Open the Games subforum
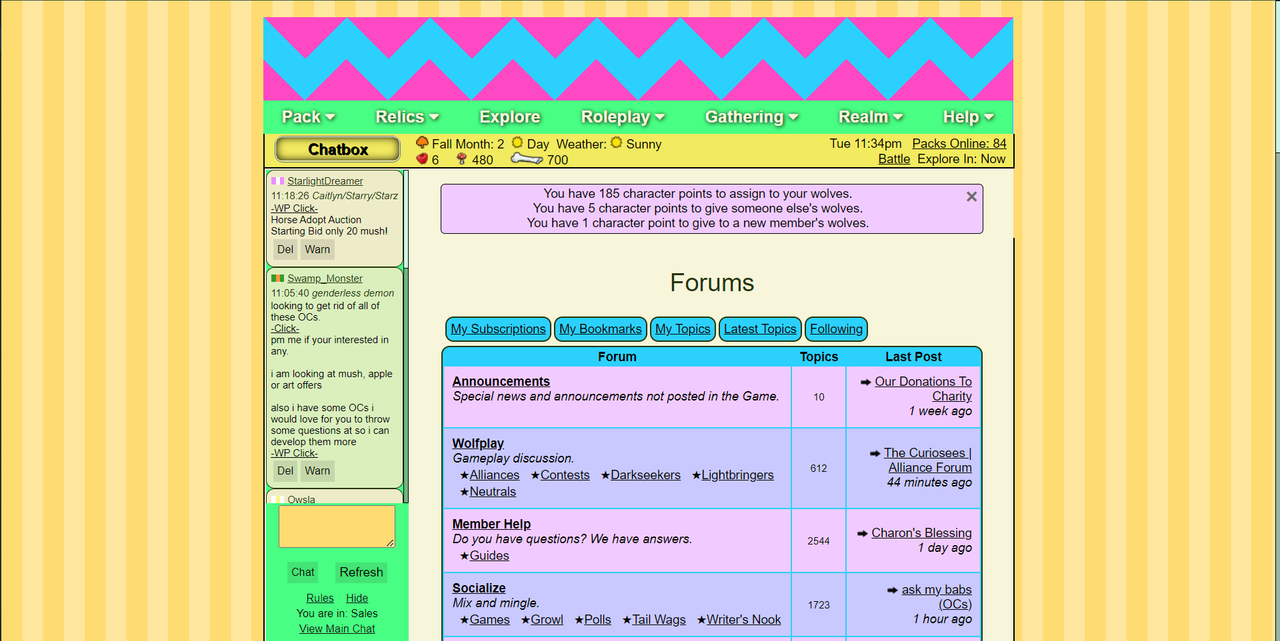 tap(490, 620)
